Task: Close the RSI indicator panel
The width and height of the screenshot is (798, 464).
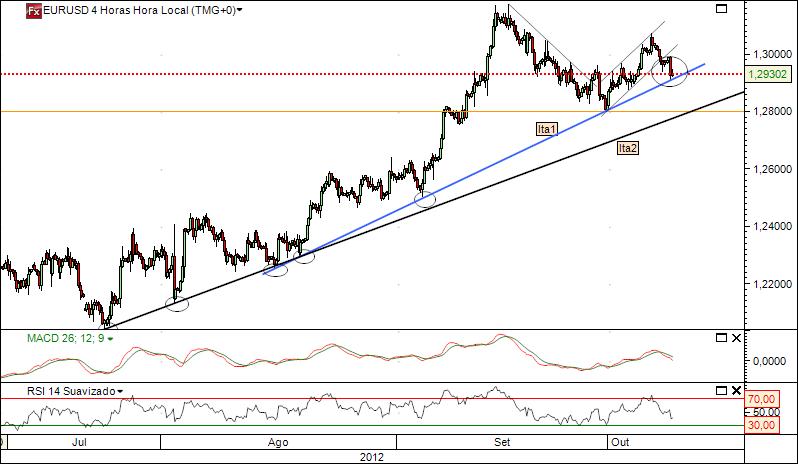Action: pos(736,391)
